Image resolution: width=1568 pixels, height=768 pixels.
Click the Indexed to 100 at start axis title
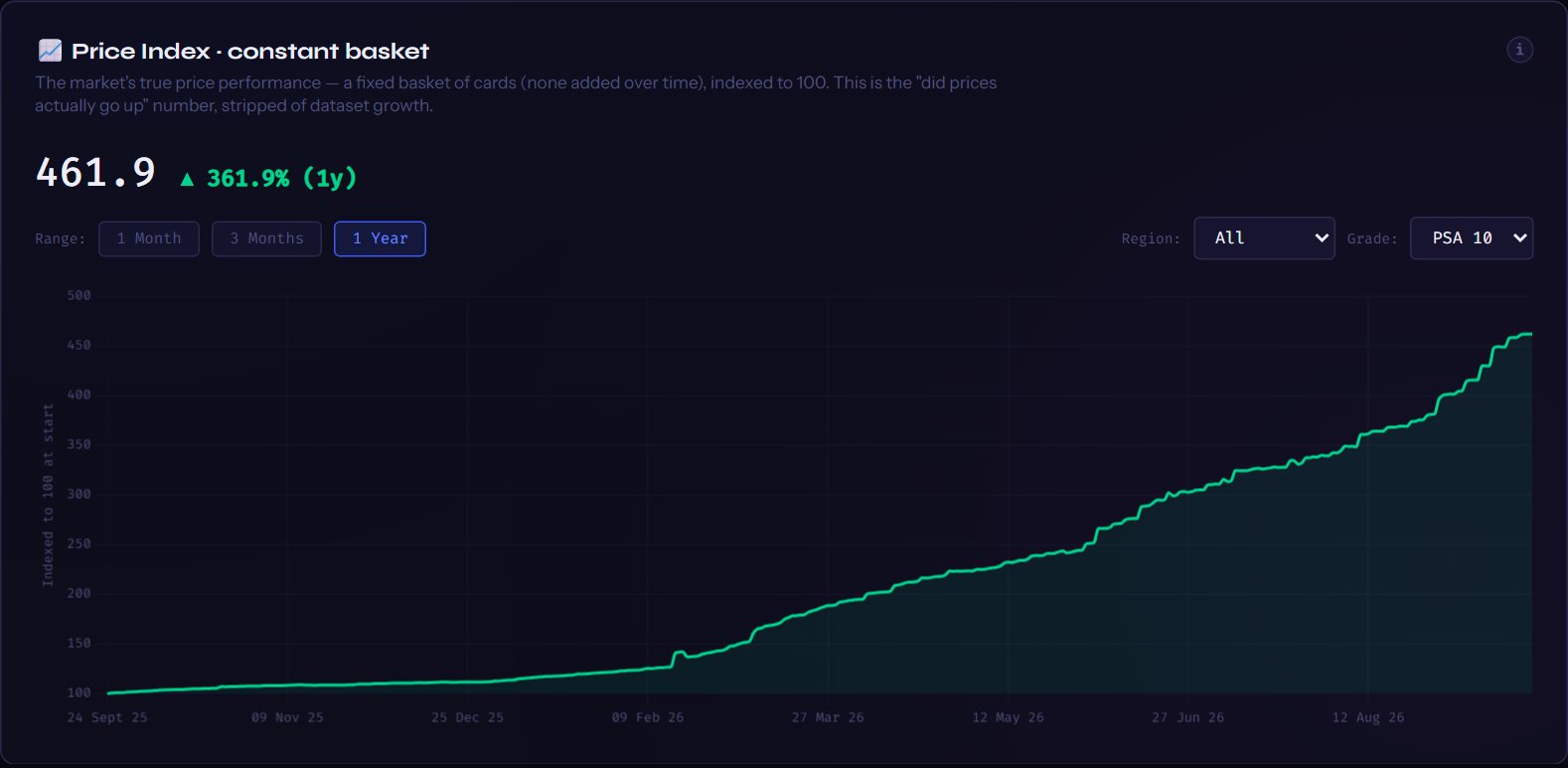(48, 495)
